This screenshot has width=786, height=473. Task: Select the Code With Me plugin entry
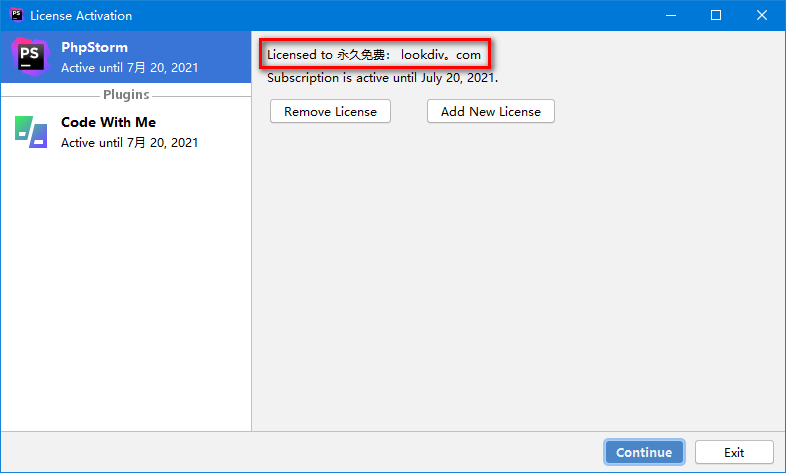(126, 132)
